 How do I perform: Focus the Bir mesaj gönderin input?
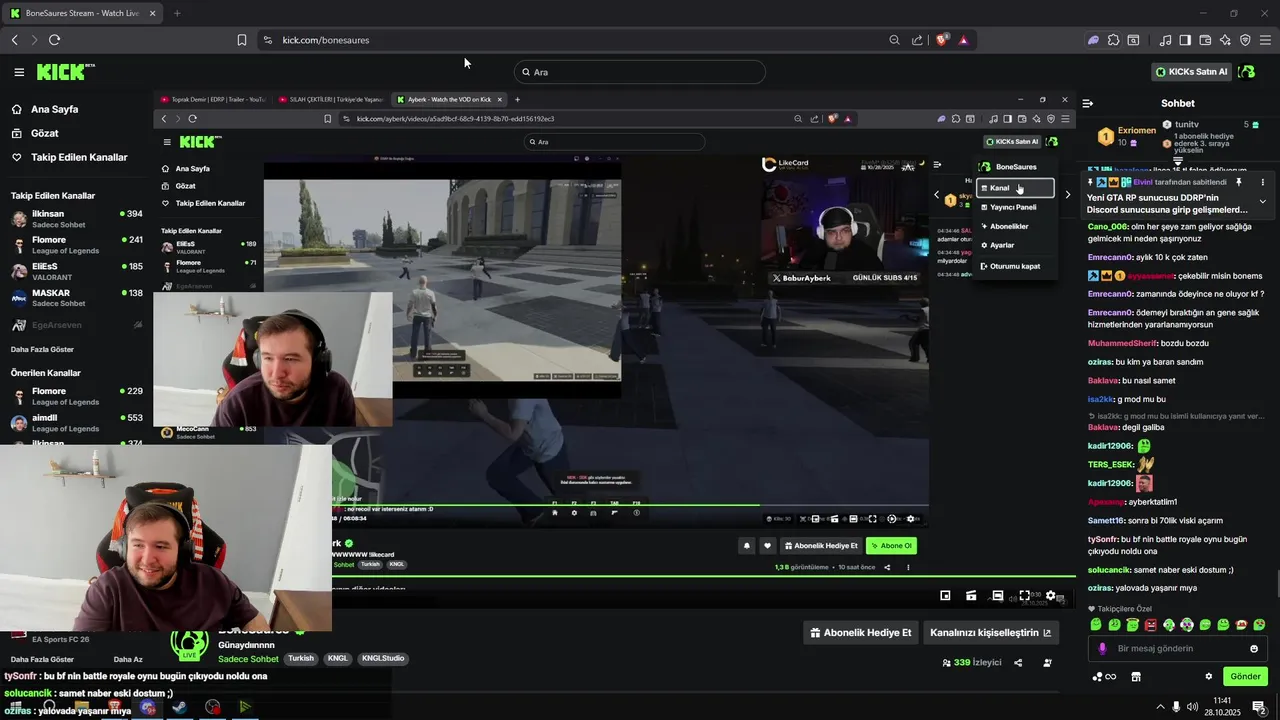pos(1177,648)
